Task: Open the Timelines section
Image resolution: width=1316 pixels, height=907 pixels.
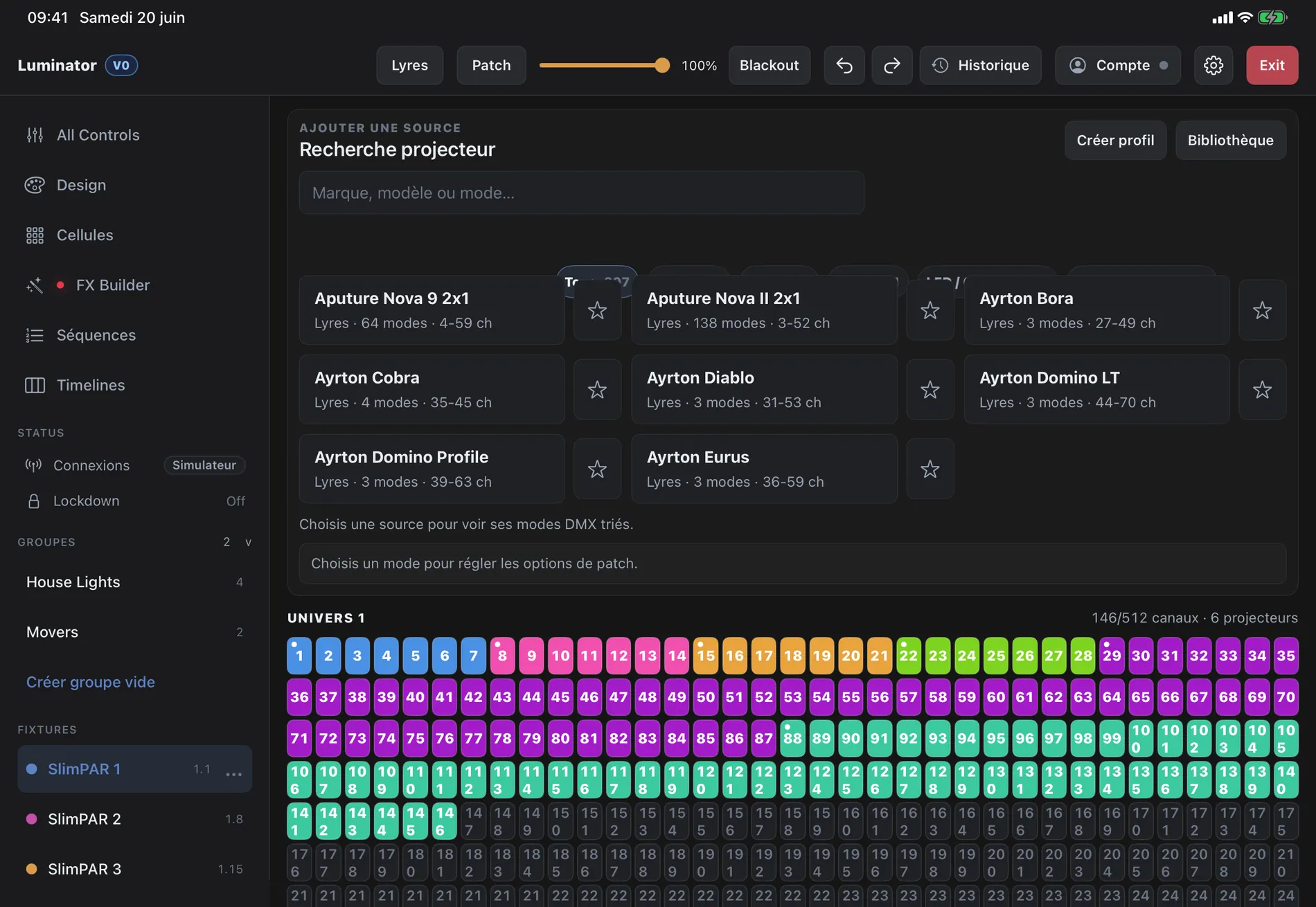Action: pos(134,385)
